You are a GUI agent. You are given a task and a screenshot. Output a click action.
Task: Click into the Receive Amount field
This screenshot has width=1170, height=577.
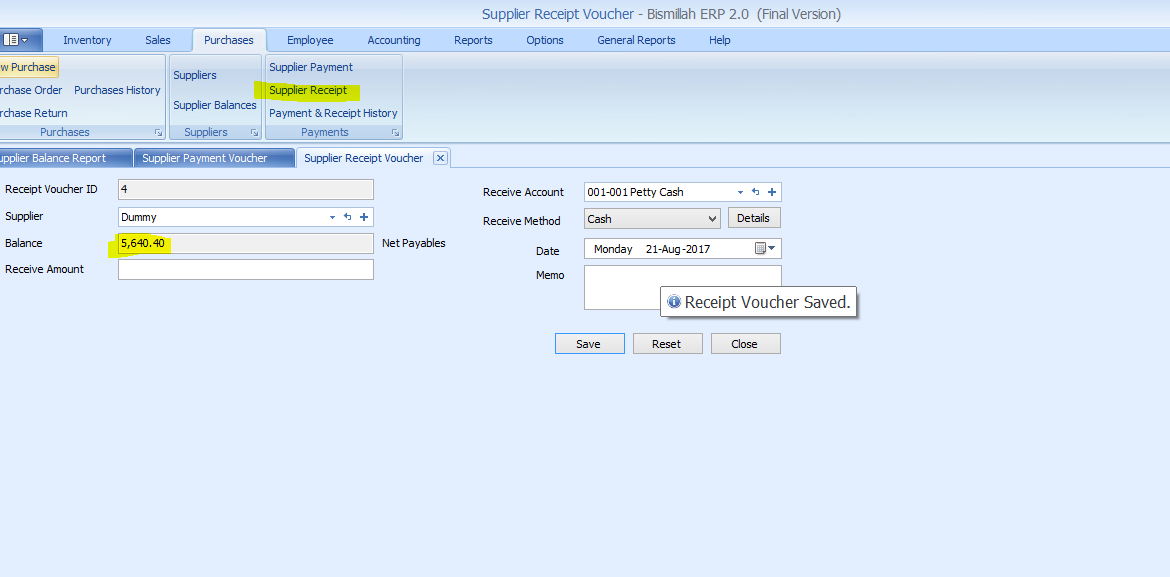tap(245, 270)
